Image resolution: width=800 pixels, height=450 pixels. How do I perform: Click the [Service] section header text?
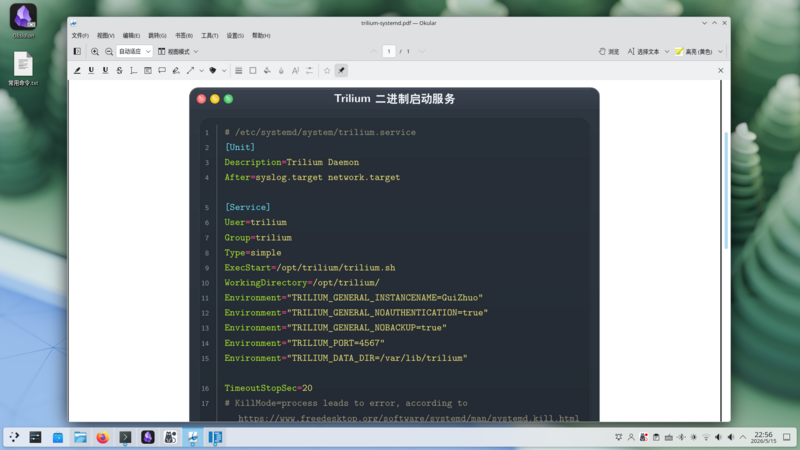(247, 207)
